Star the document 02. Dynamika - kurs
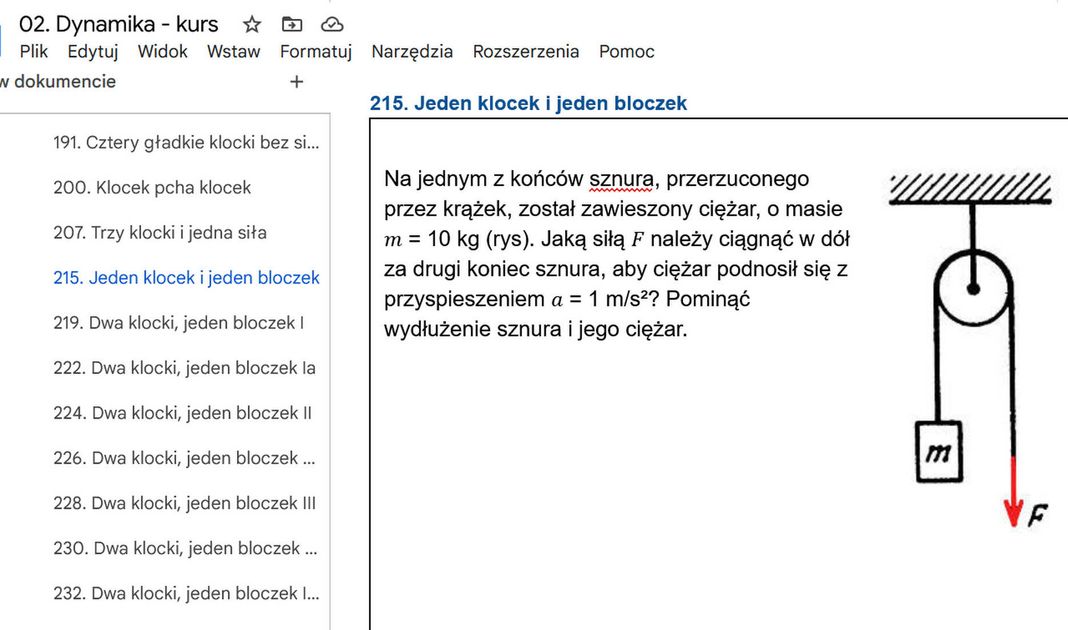 pos(252,24)
